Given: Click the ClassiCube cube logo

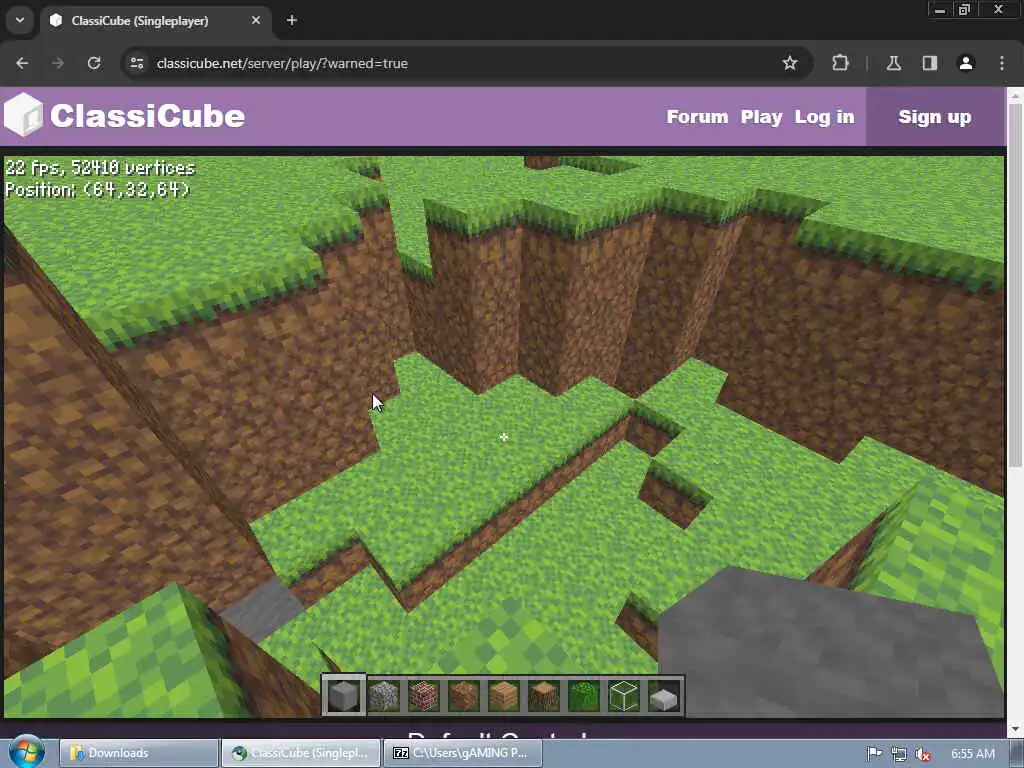Looking at the screenshot, I should [x=24, y=115].
